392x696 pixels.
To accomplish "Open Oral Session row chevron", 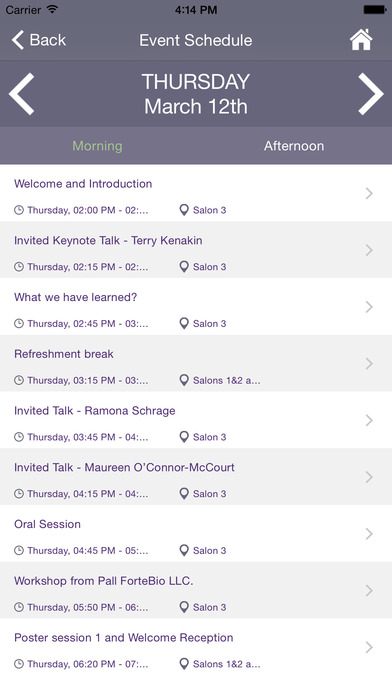I will pos(369,534).
